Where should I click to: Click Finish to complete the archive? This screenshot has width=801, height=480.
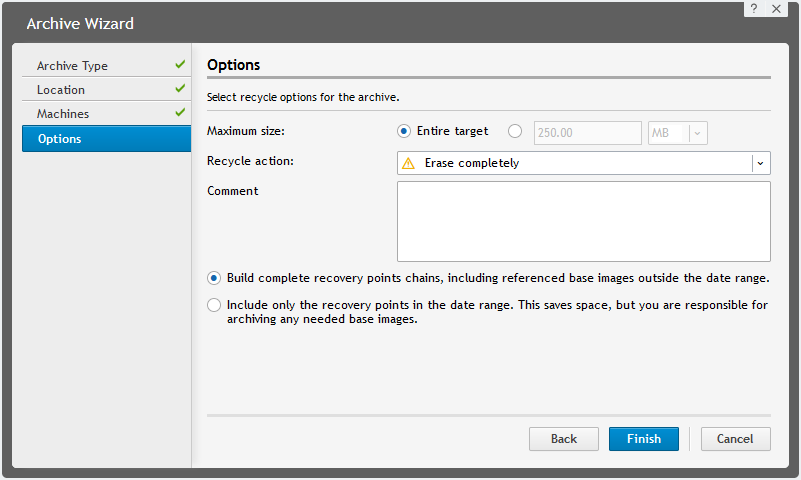tap(644, 439)
